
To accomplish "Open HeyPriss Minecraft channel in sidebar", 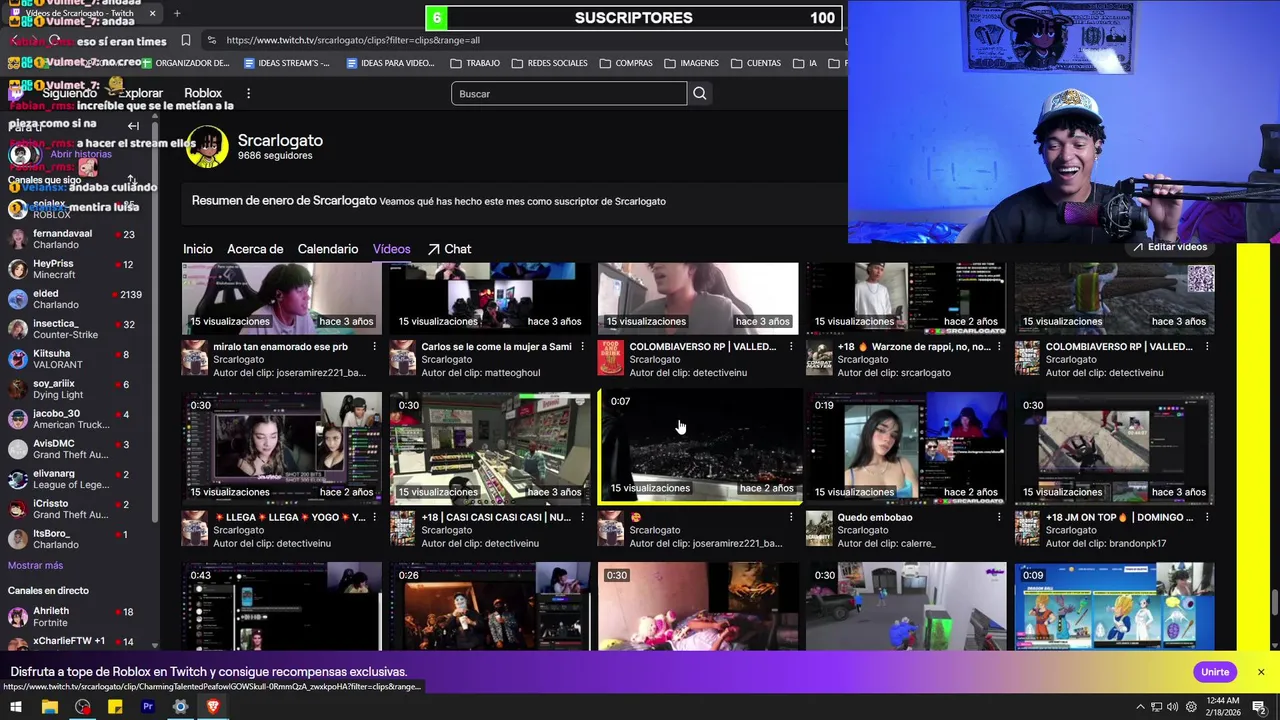I will click(x=75, y=269).
